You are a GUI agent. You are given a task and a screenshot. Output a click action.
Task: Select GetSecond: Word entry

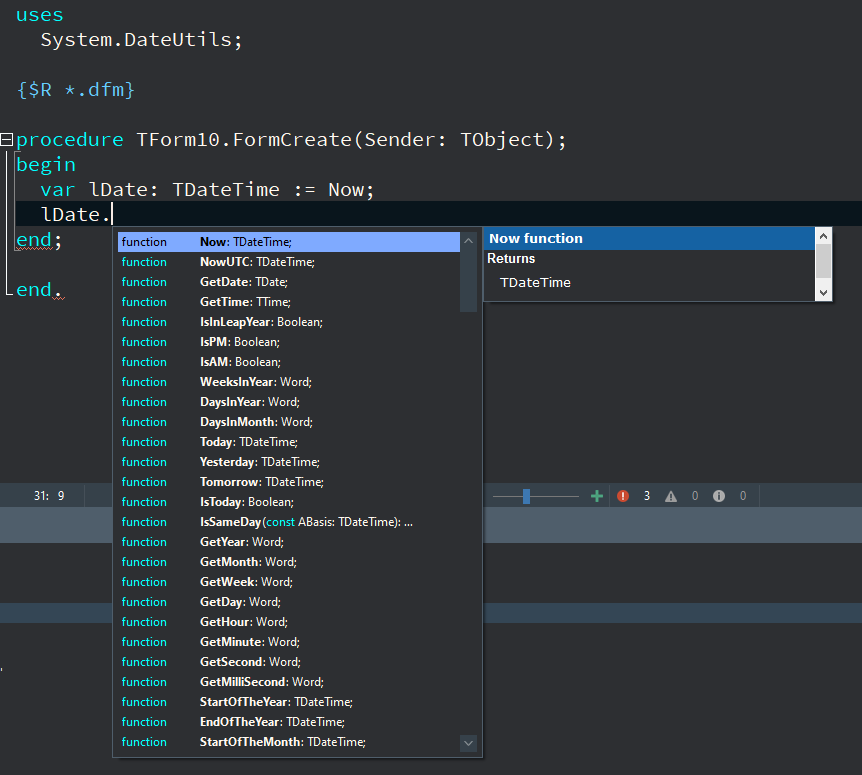pos(289,662)
